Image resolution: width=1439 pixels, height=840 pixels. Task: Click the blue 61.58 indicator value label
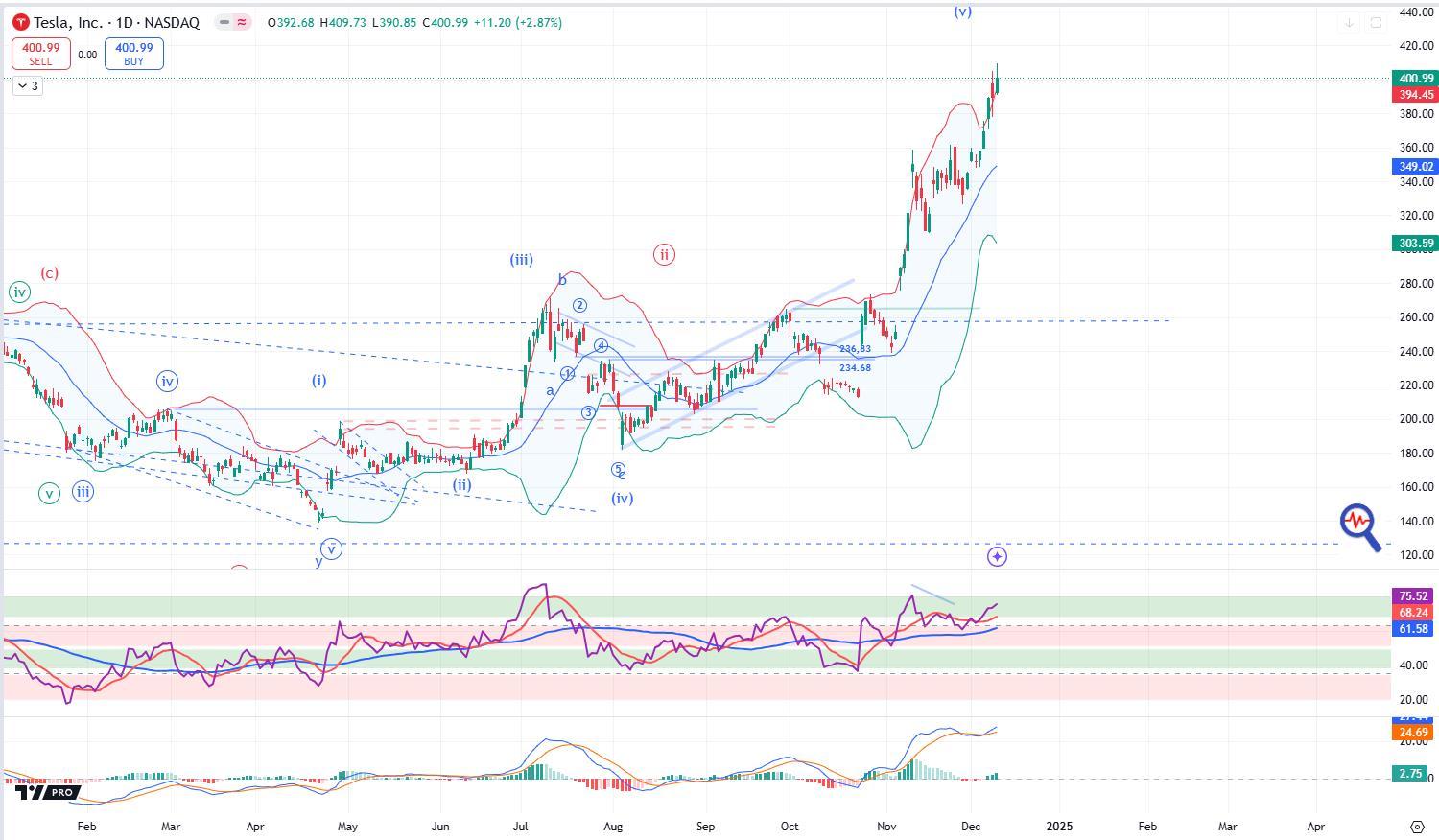coord(1414,629)
